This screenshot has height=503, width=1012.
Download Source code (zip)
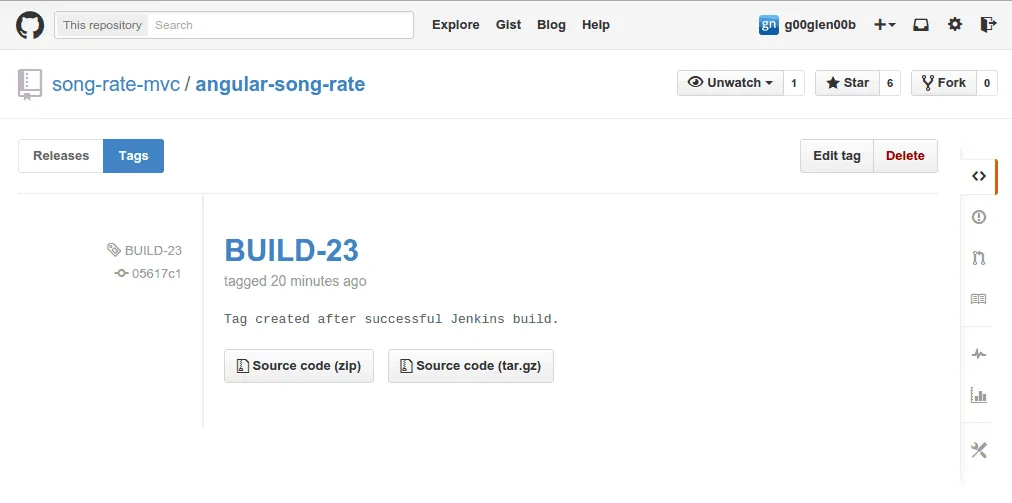pos(299,366)
